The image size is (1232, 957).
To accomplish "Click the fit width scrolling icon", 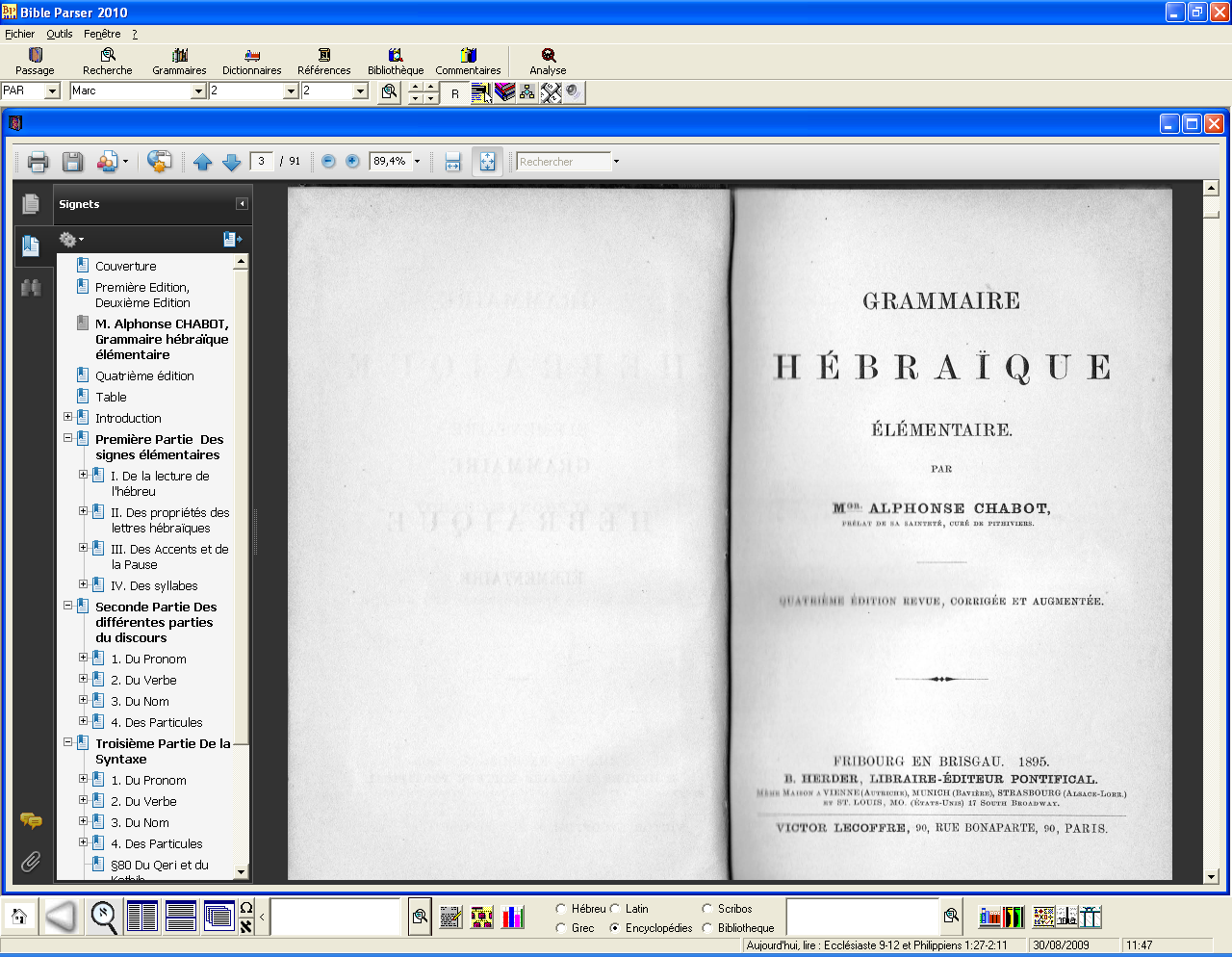I will coord(453,162).
